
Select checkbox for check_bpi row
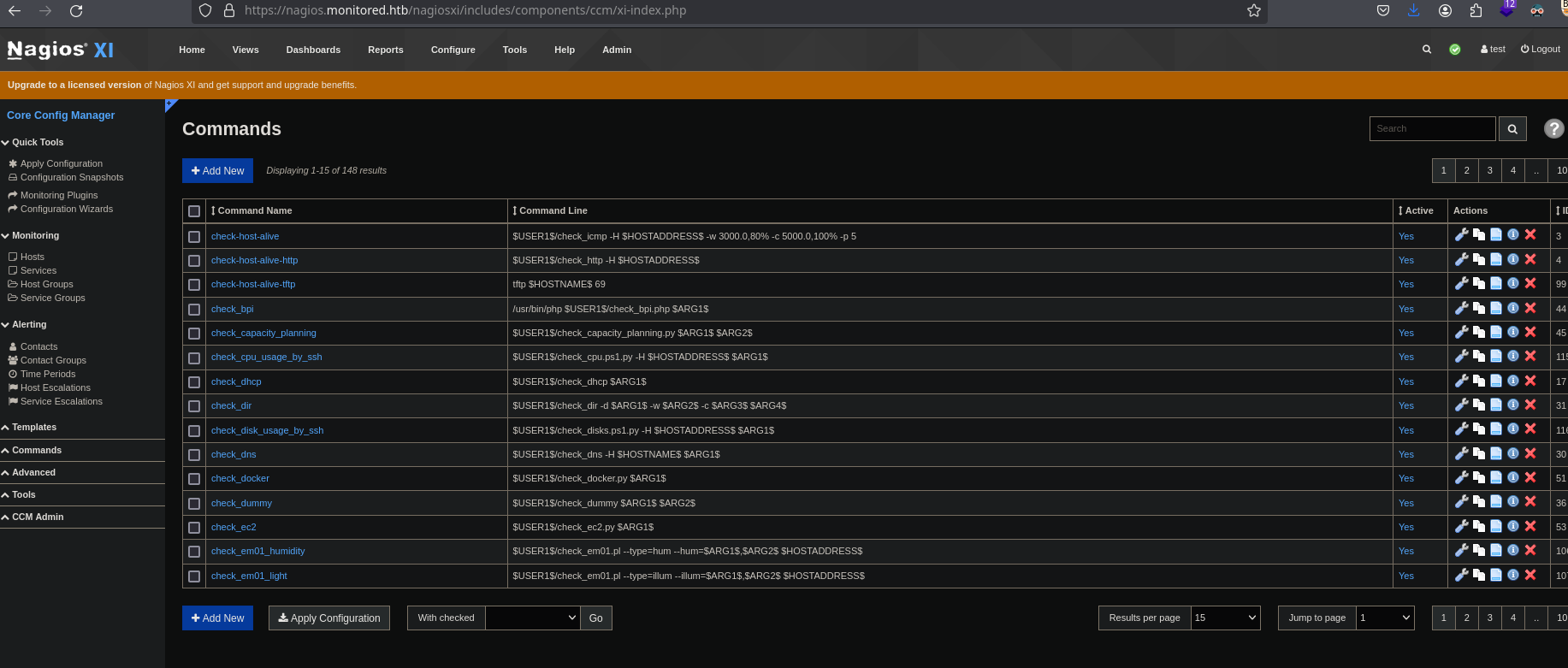pyautogui.click(x=194, y=310)
